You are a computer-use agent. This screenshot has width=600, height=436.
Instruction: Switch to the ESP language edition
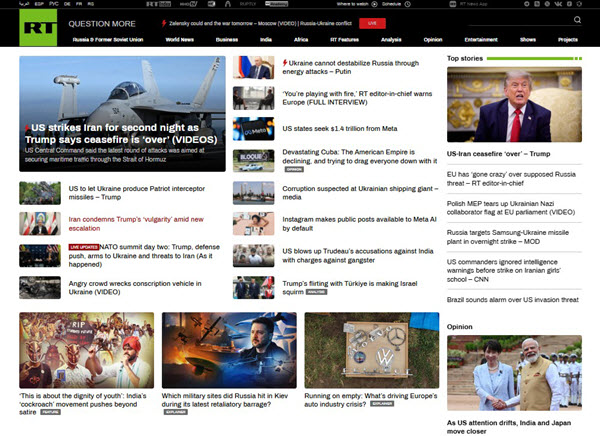[39, 4]
